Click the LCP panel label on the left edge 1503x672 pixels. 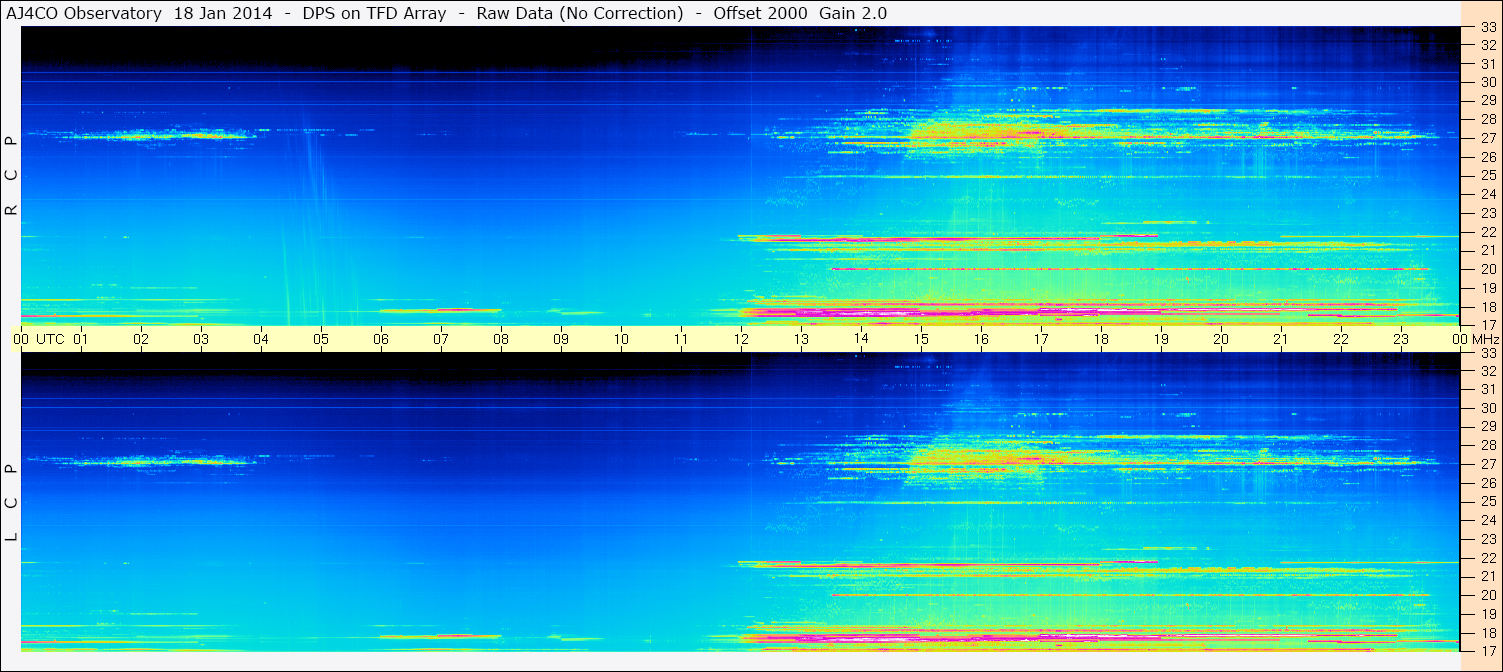click(x=11, y=503)
